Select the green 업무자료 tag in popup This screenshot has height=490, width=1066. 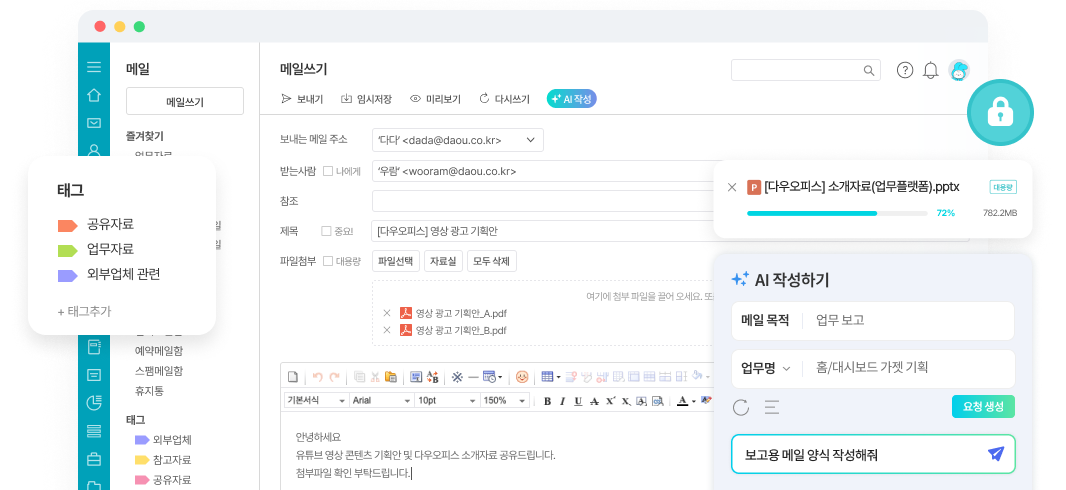tap(96, 249)
